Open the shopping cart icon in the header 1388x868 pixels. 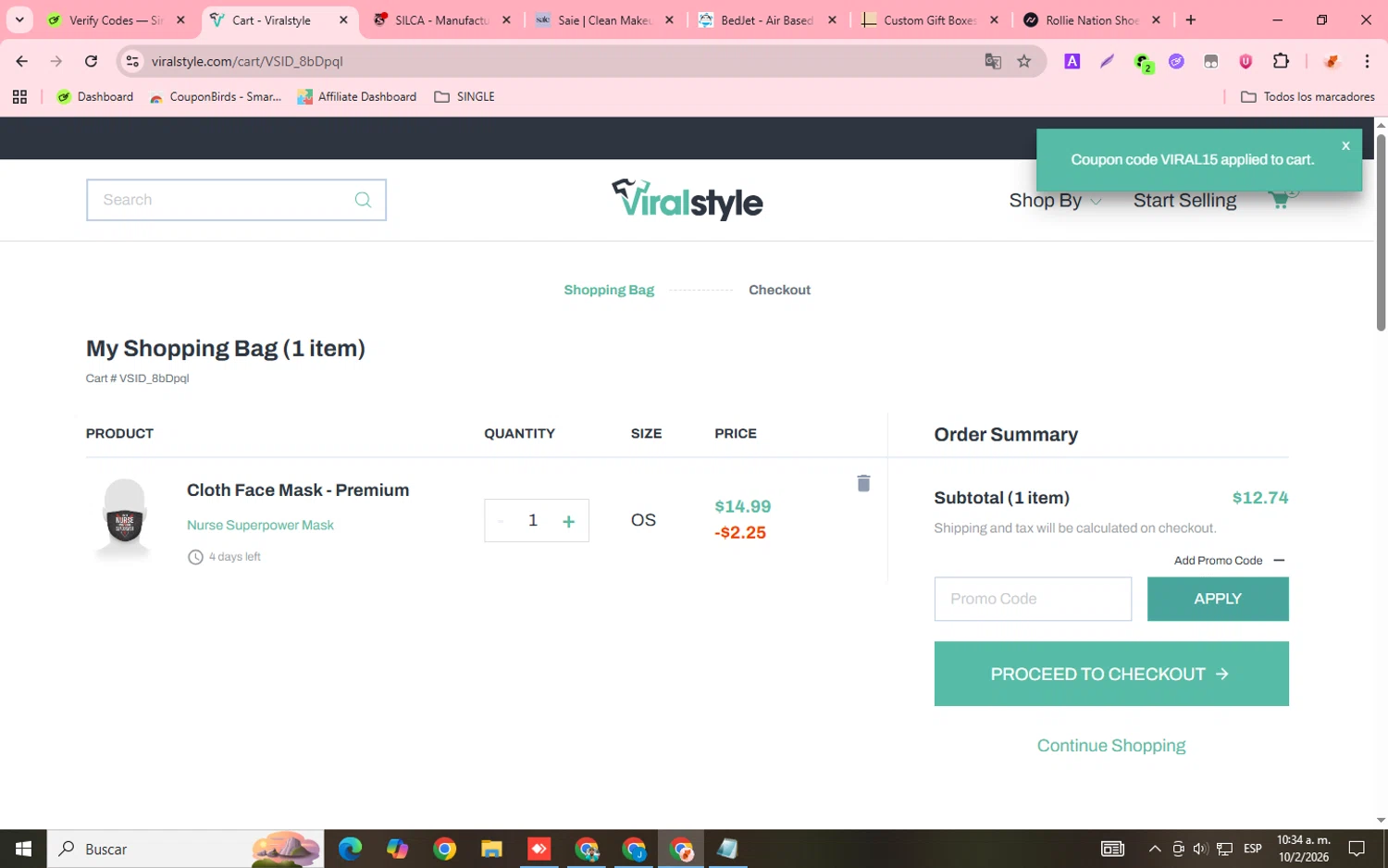coord(1281,199)
